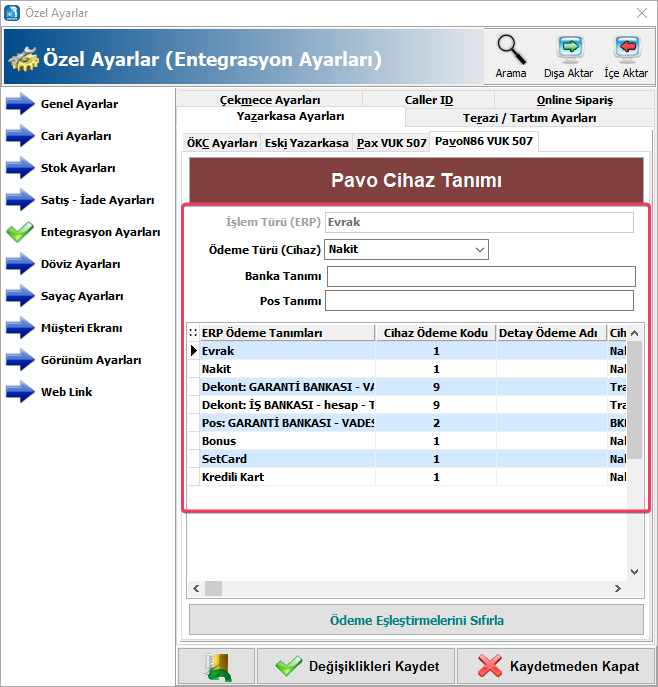Click the blue arrow beside Müşteri Ekranı

(20, 328)
